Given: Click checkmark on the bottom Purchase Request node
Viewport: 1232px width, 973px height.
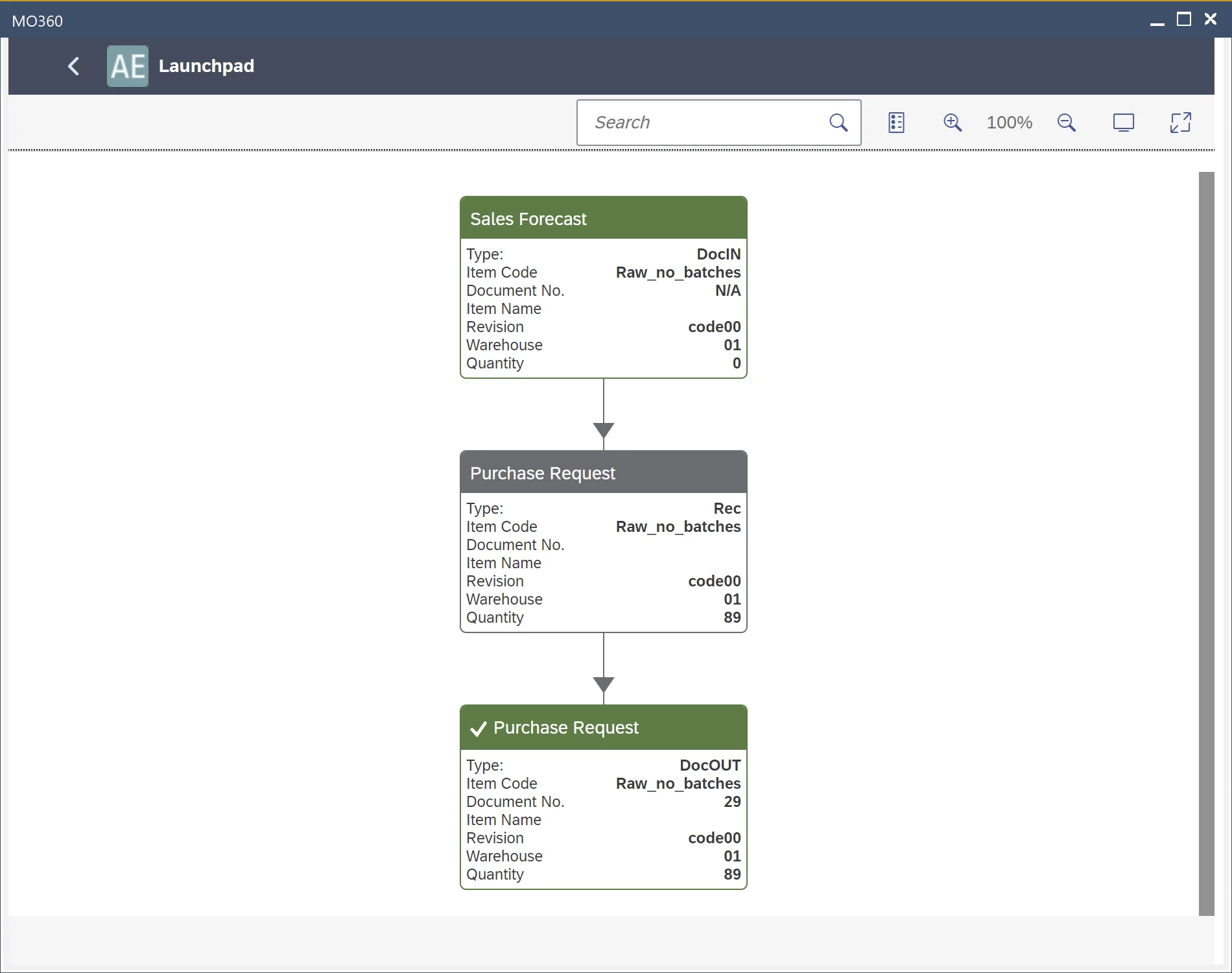Looking at the screenshot, I should point(478,728).
